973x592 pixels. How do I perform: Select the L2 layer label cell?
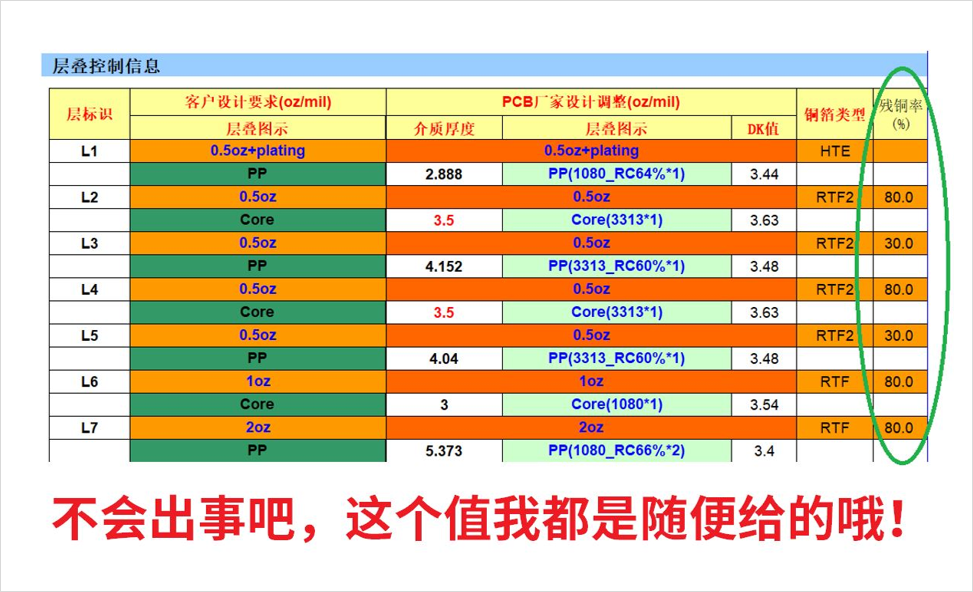click(x=89, y=197)
